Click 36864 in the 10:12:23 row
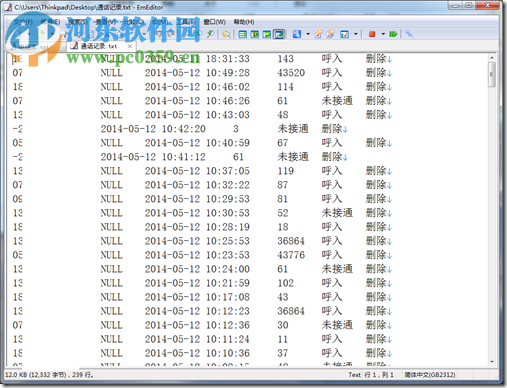The width and height of the screenshot is (507, 388). [x=291, y=311]
